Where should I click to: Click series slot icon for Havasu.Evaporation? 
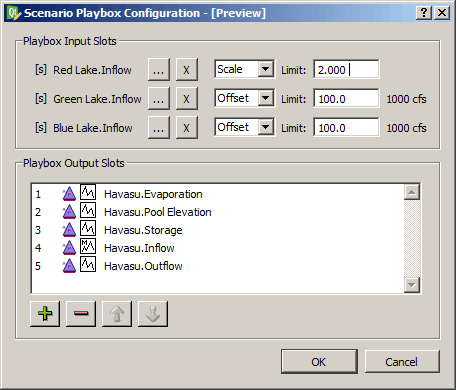(x=88, y=193)
